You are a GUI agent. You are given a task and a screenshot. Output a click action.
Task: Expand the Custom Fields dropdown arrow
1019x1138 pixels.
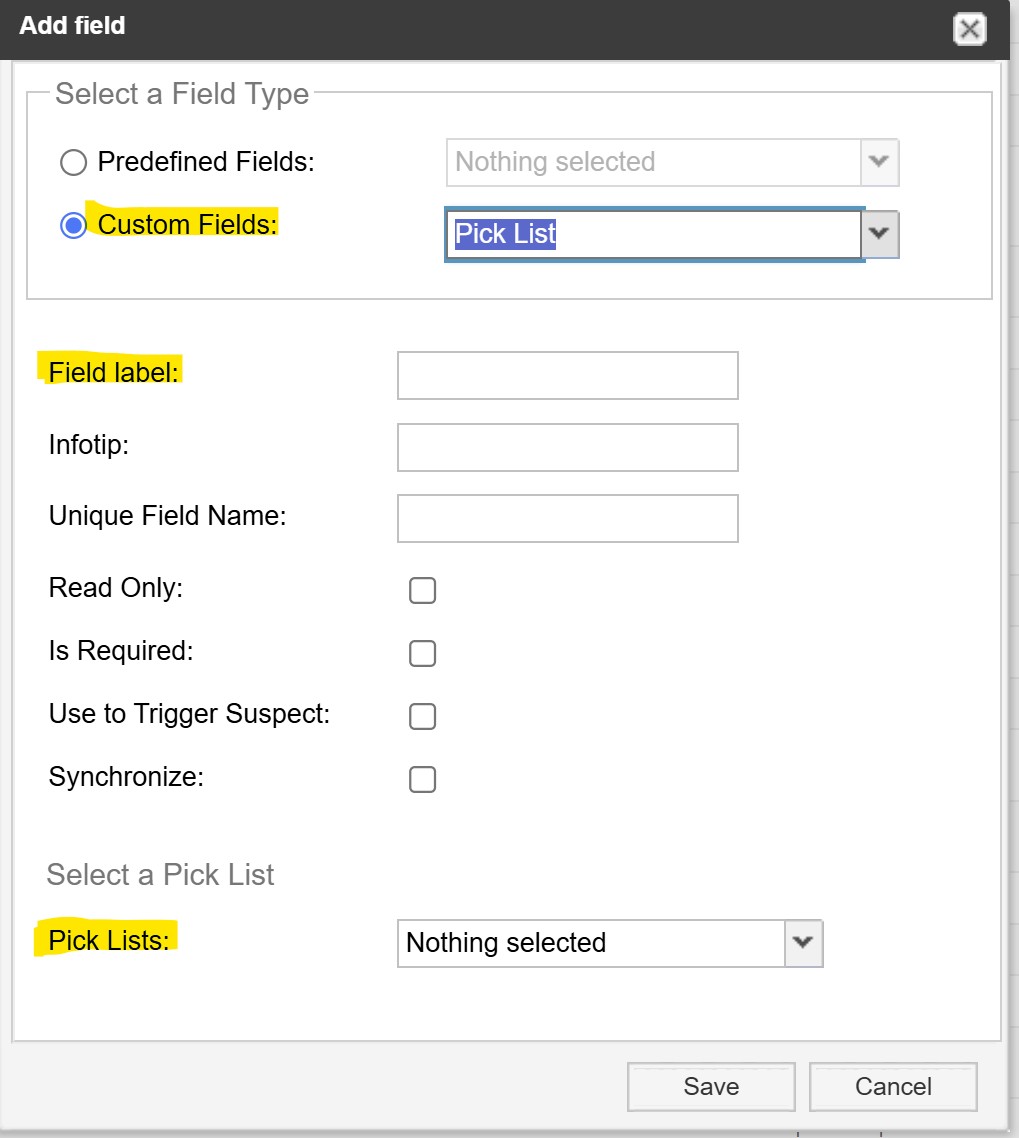pyautogui.click(x=879, y=234)
